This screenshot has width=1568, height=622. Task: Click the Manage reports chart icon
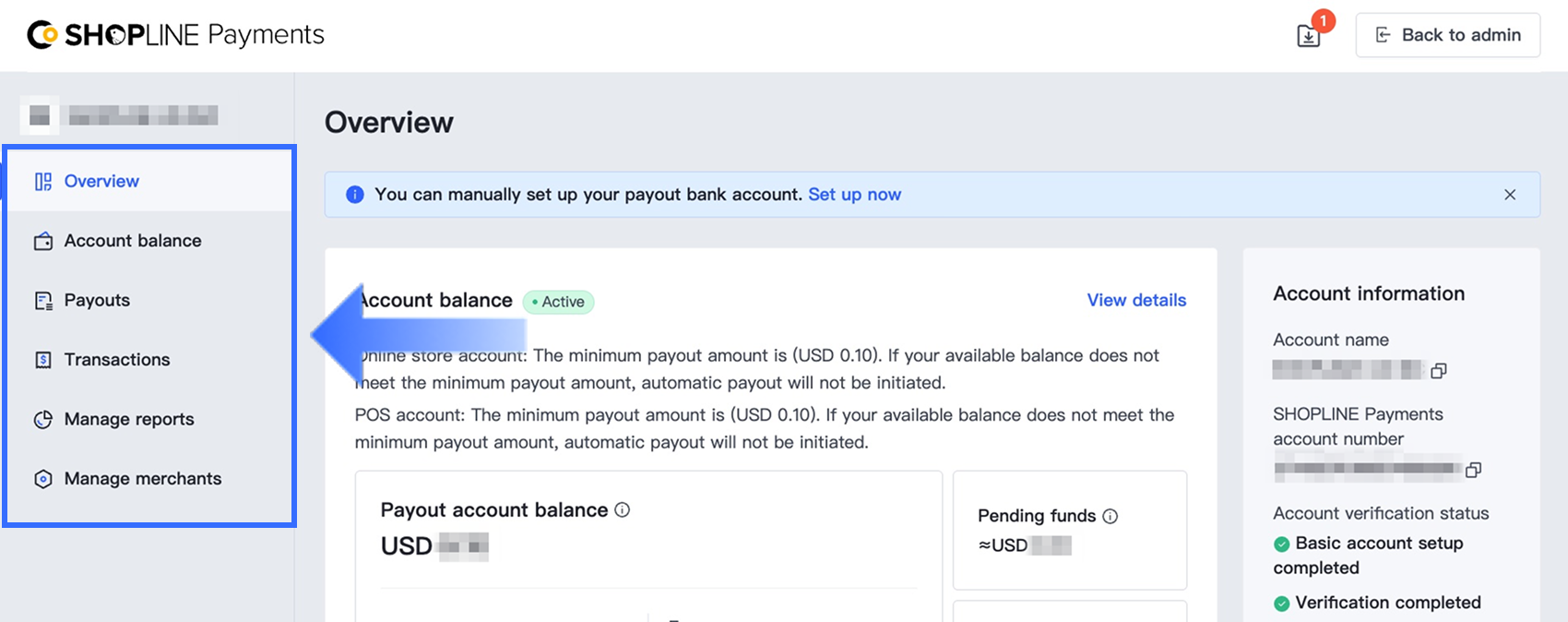[43, 420]
